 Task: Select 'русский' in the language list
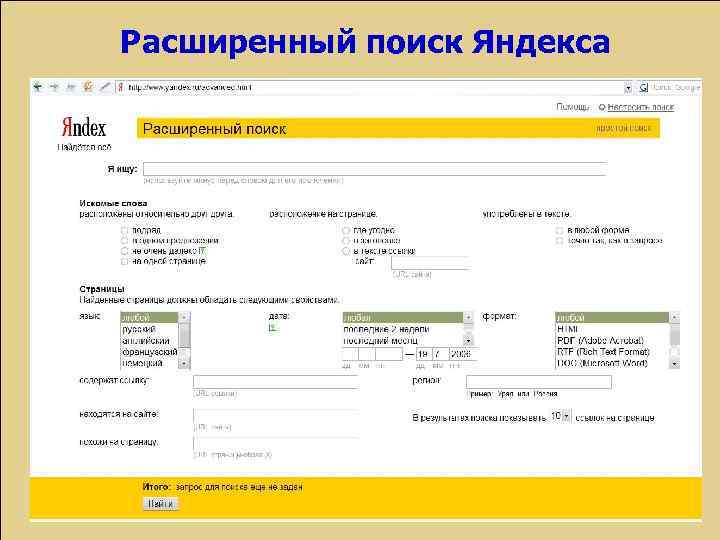[x=149, y=329]
